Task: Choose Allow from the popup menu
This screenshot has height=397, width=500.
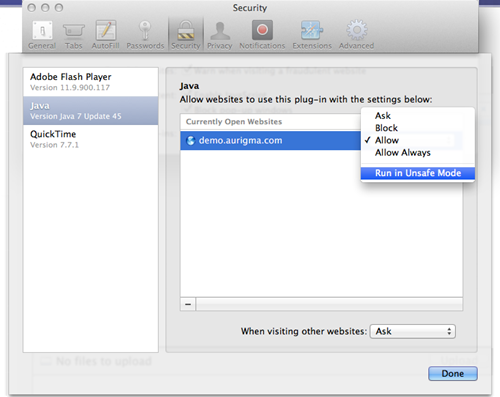Action: (418, 140)
